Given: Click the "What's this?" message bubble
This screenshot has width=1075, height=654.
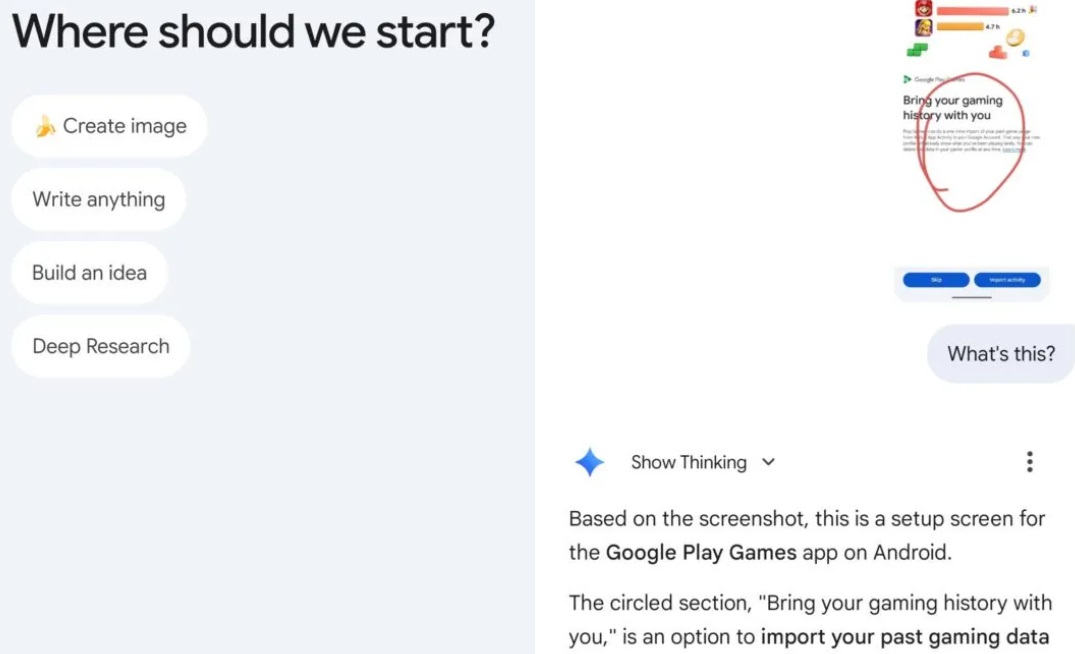Looking at the screenshot, I should [1000, 353].
